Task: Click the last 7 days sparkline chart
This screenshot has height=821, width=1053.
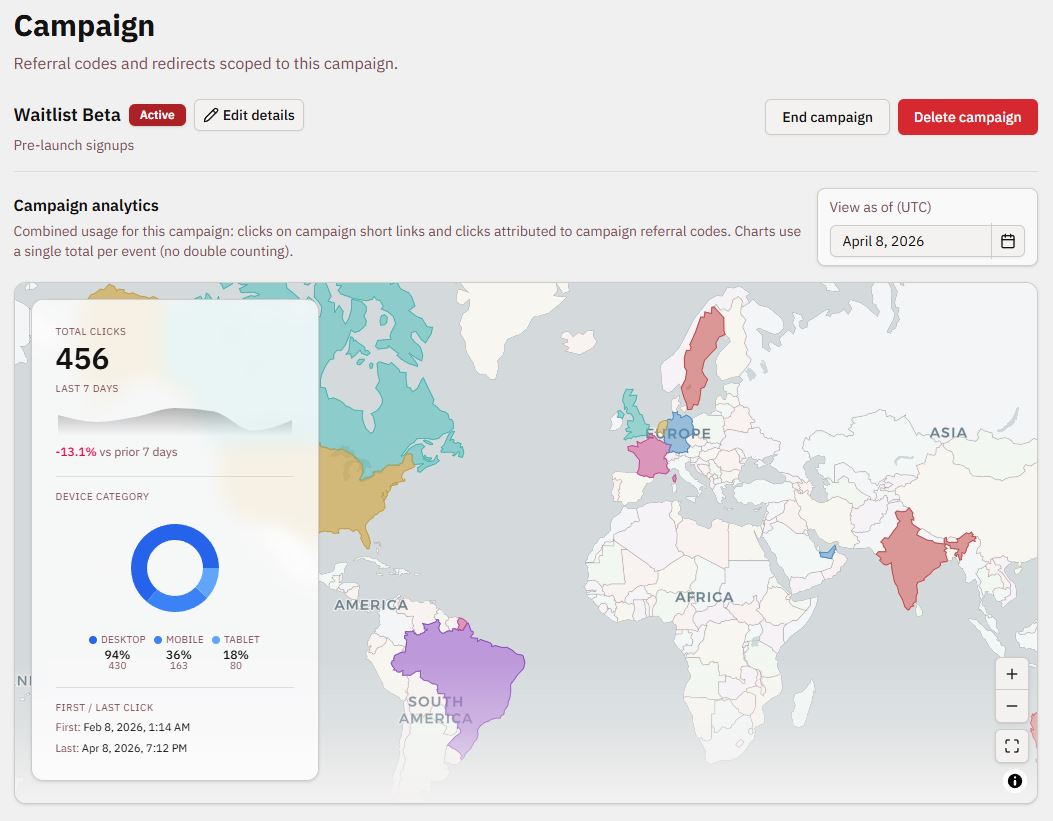Action: pos(175,421)
